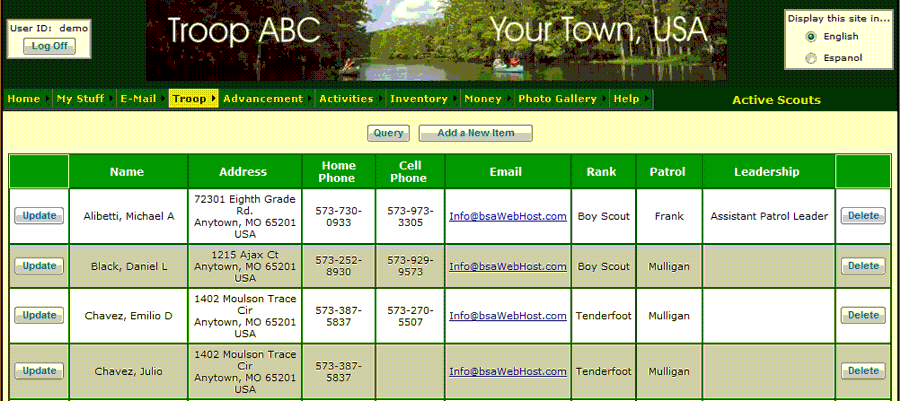
Task: Click home phone 573-730-0933
Action: tap(339, 216)
